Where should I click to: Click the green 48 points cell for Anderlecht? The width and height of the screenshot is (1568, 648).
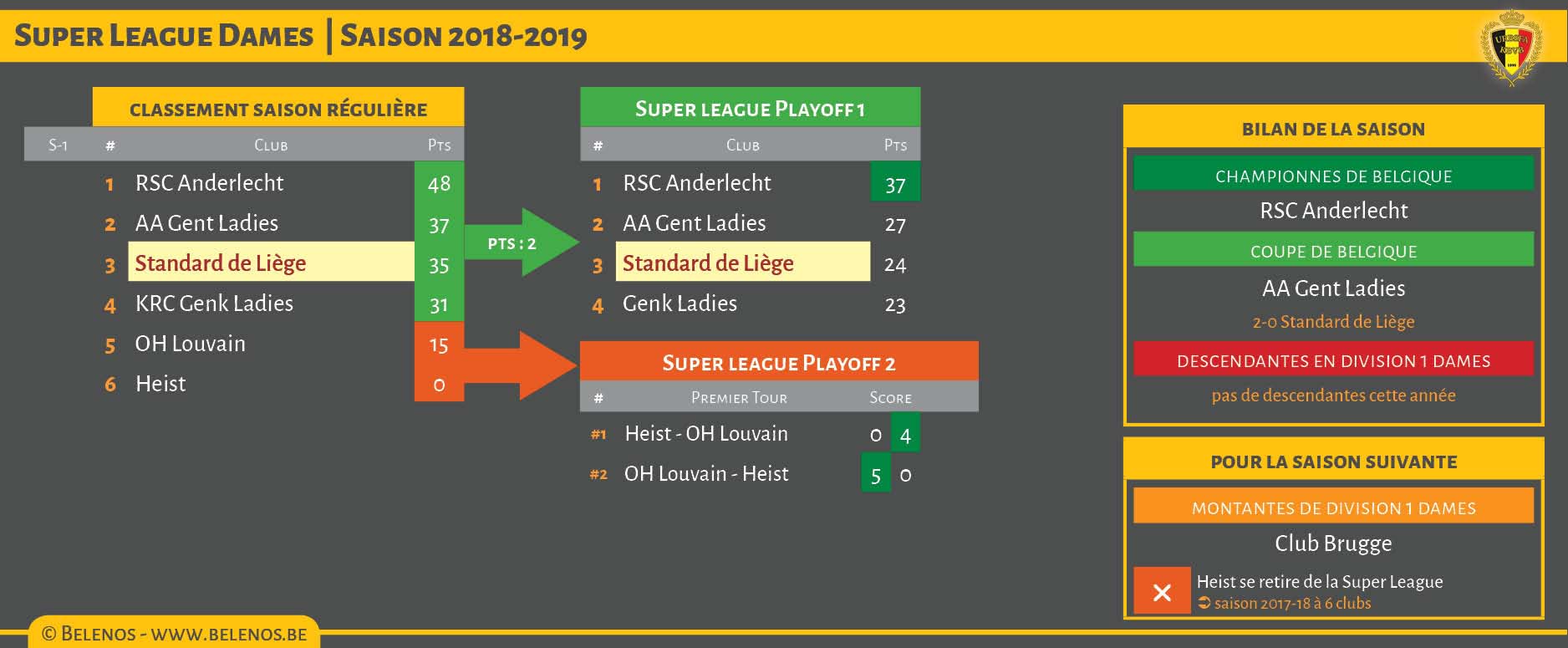pos(439,183)
